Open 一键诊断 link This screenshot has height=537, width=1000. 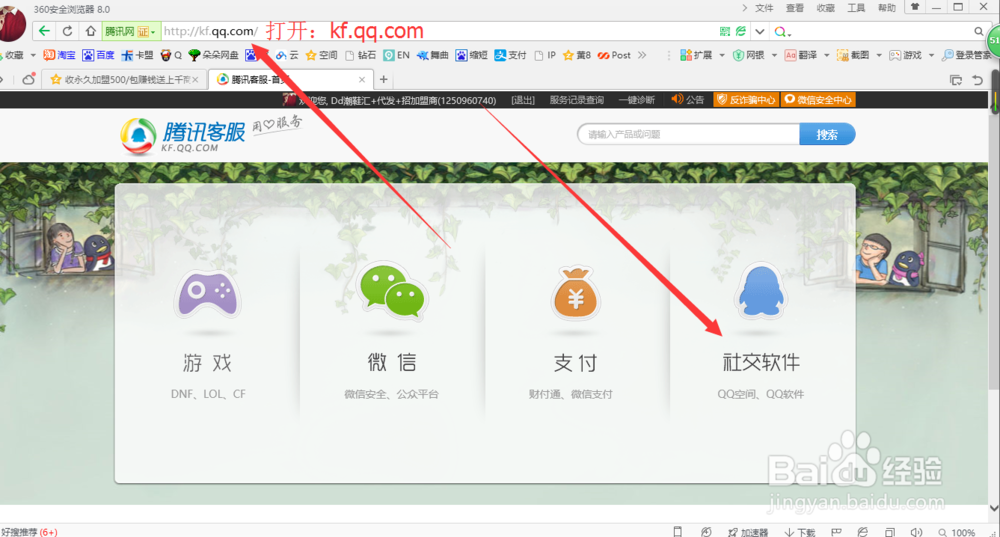click(636, 100)
